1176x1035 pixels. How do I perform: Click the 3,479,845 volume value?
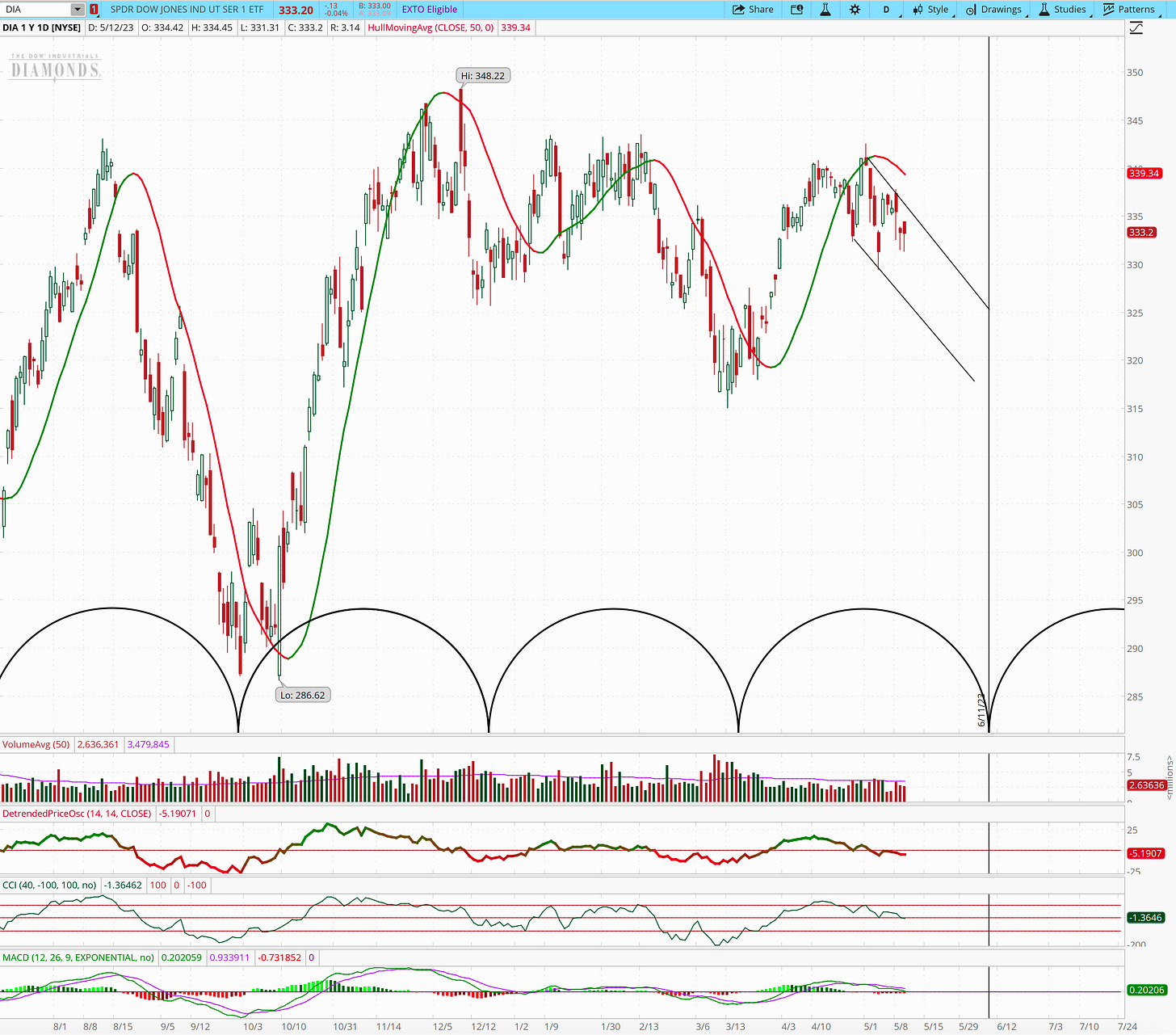point(148,744)
